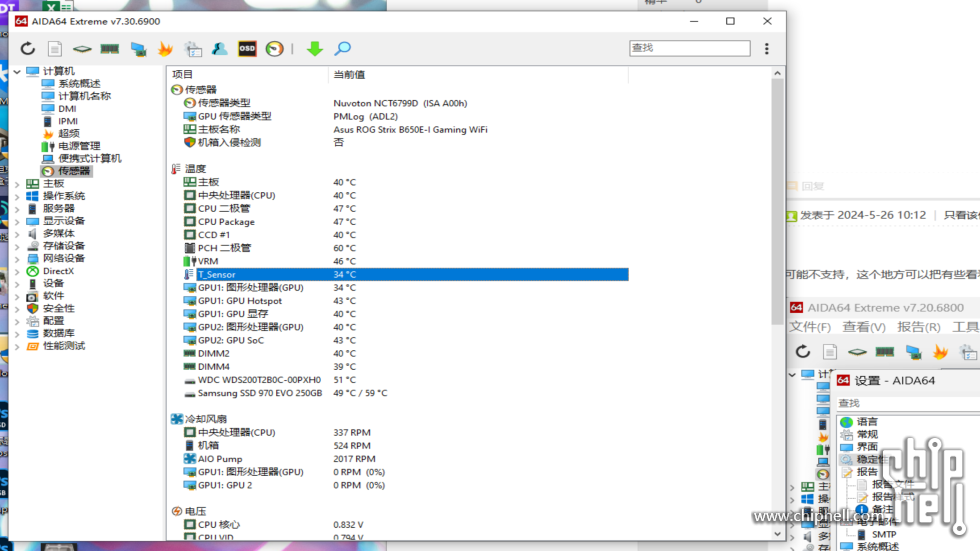Select IPMI in the tree
980x551 pixels.
point(68,121)
